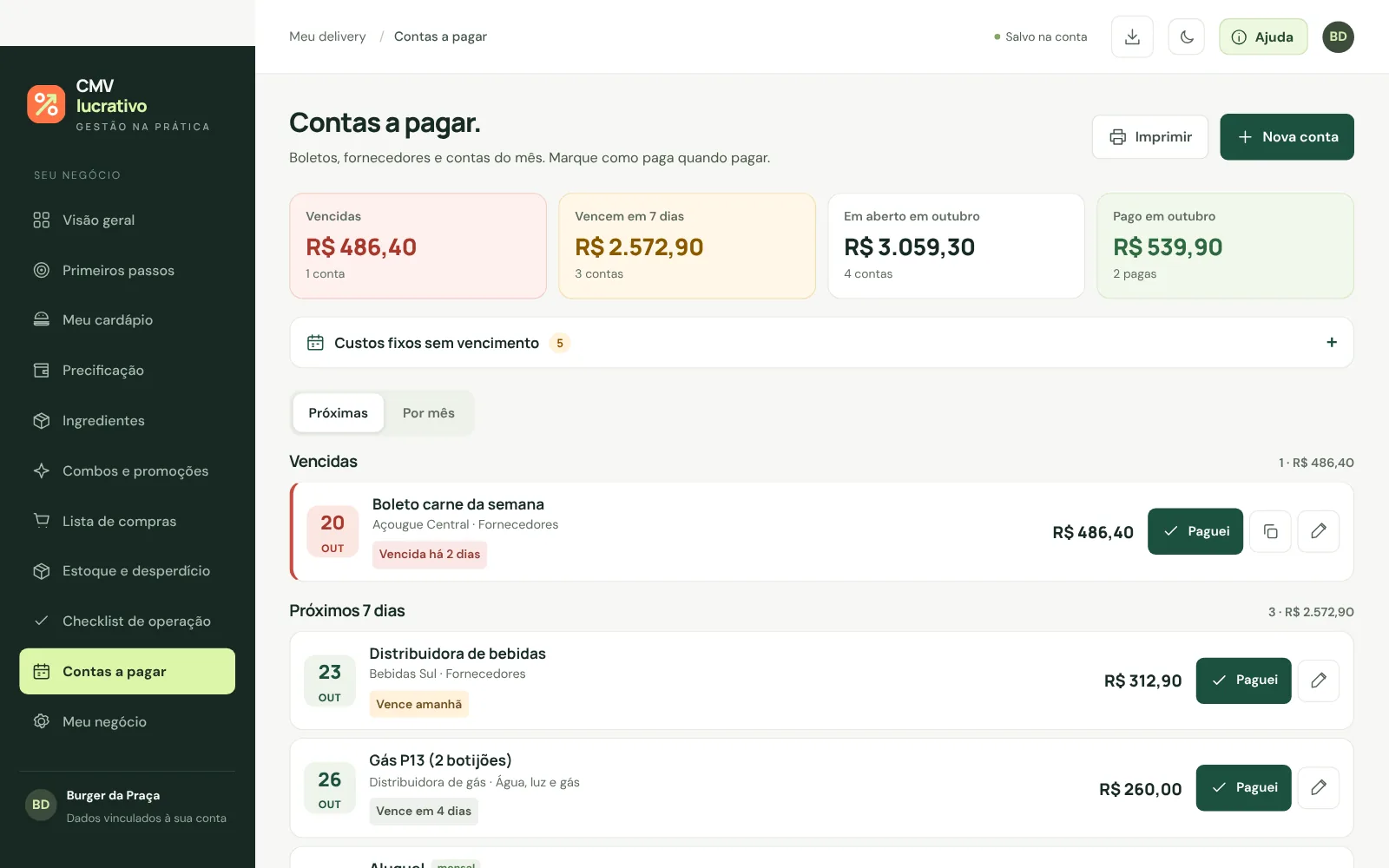The image size is (1389, 868).
Task: Open Combos e promoções in sidebar
Action: (x=127, y=470)
